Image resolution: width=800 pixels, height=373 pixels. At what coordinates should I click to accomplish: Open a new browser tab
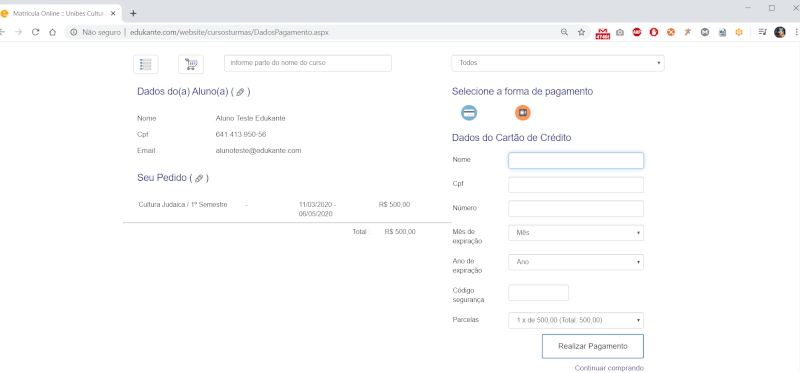pyautogui.click(x=133, y=13)
